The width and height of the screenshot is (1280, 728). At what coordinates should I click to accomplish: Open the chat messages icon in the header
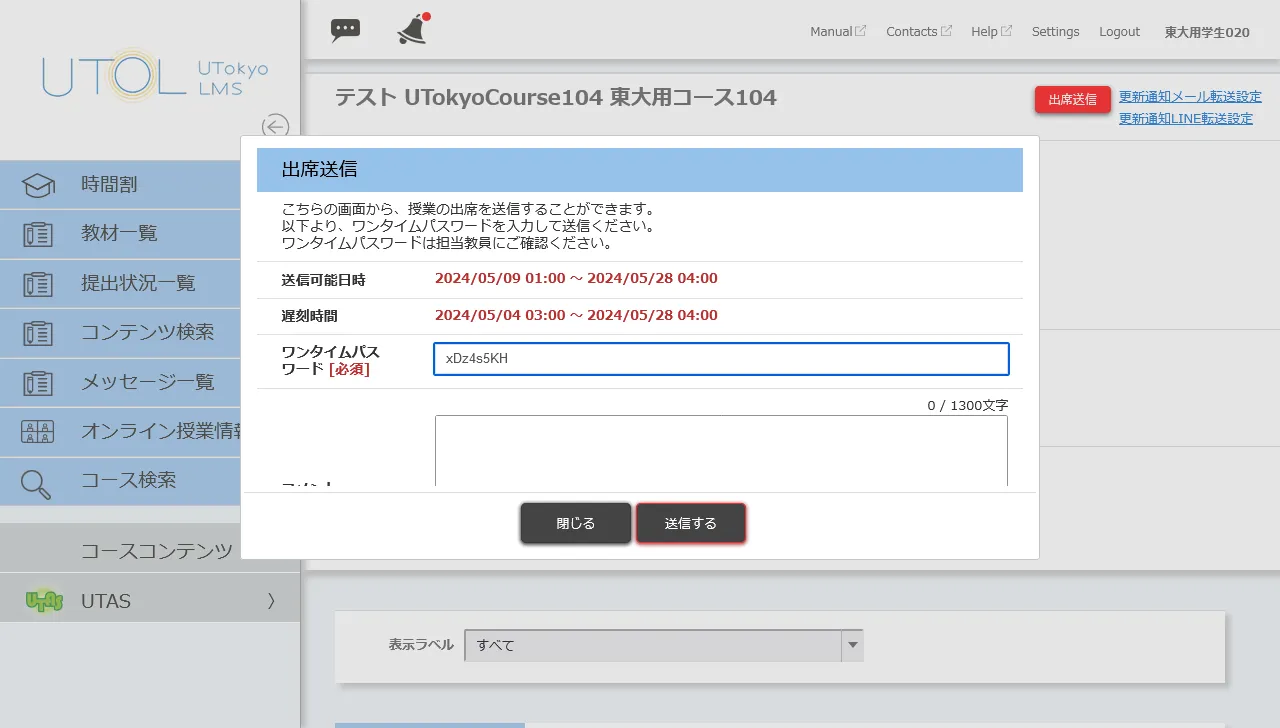[x=345, y=30]
